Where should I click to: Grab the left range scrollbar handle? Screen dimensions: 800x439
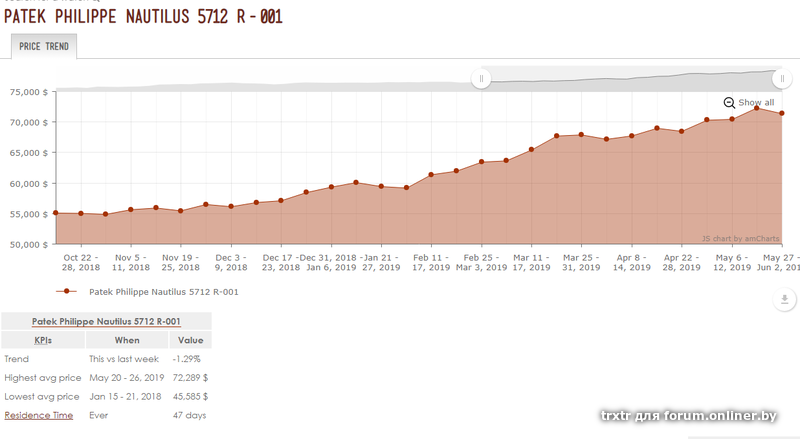click(x=481, y=79)
